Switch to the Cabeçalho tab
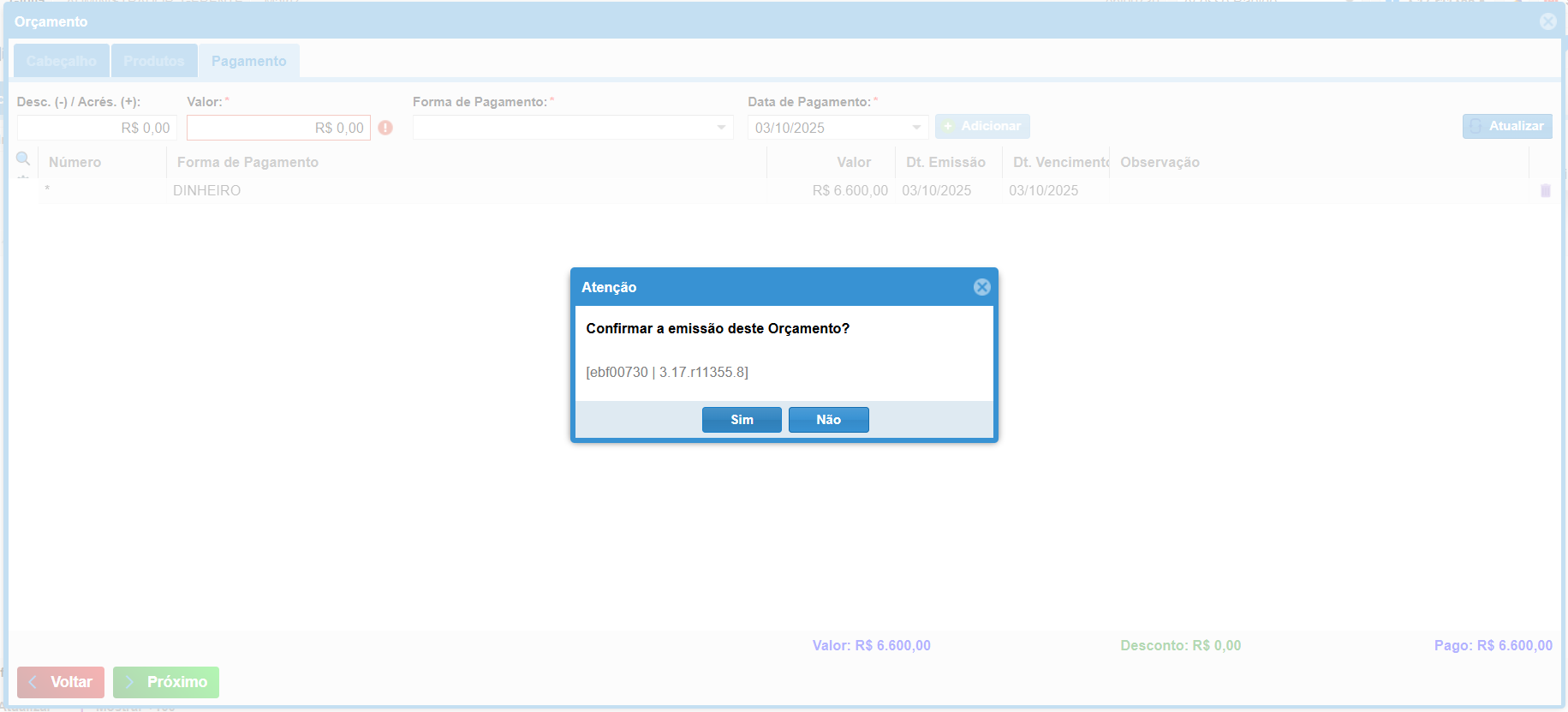This screenshot has height=712, width=1568. coord(62,61)
